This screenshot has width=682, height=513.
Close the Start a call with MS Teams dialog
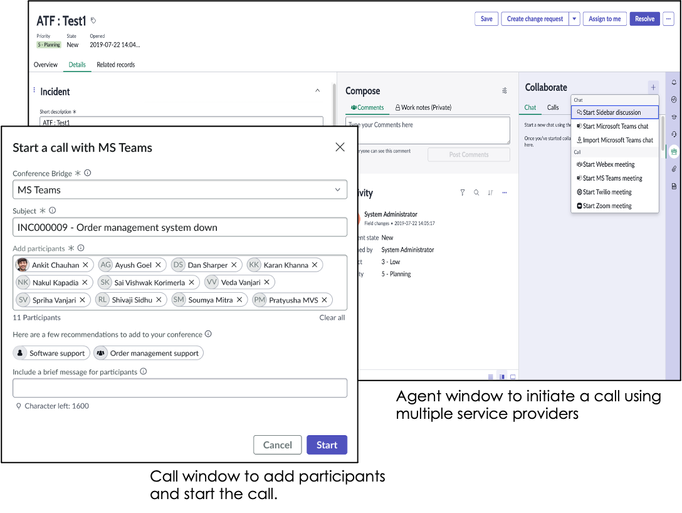[340, 147]
